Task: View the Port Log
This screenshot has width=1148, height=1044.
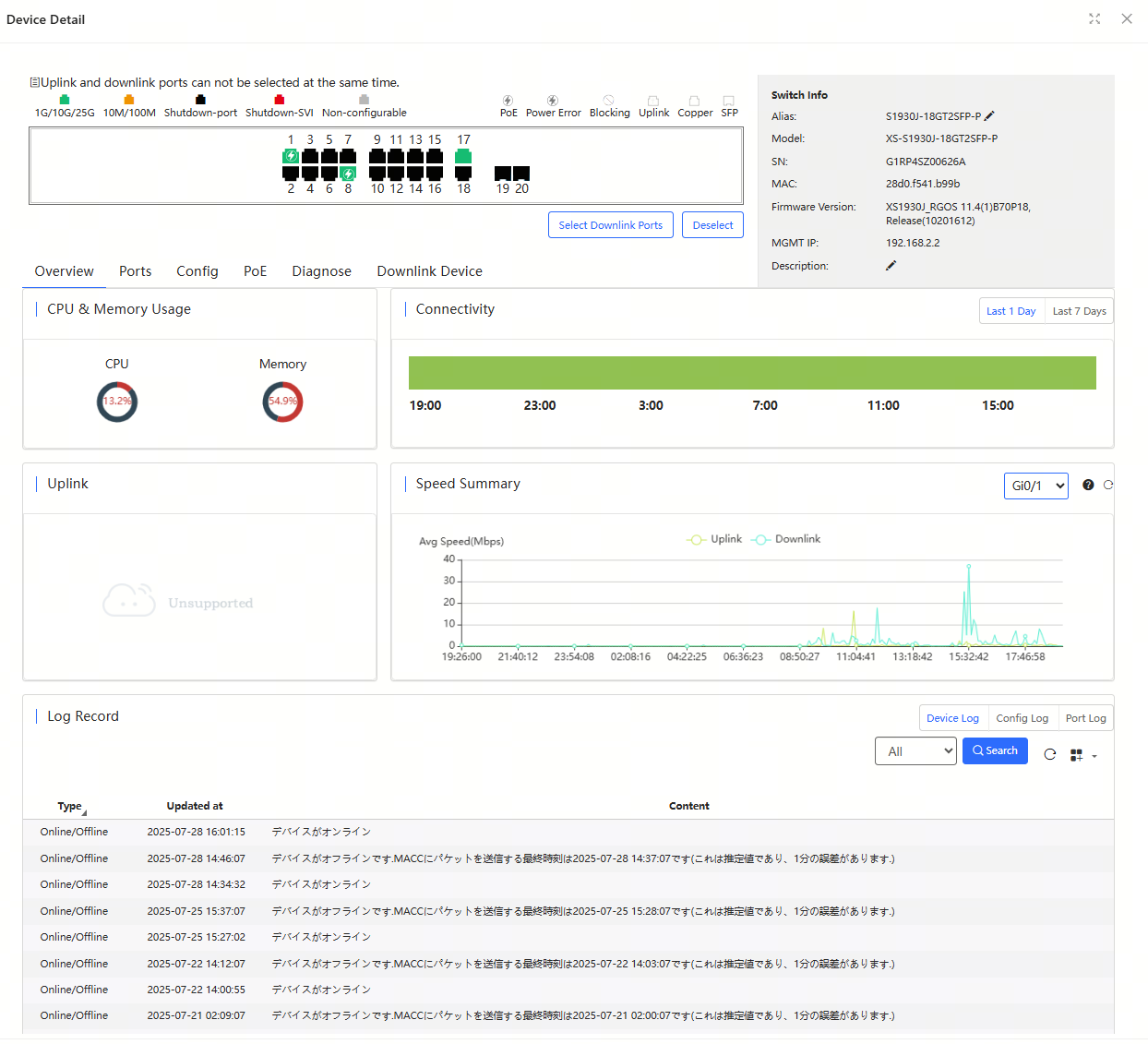Action: (x=1085, y=718)
